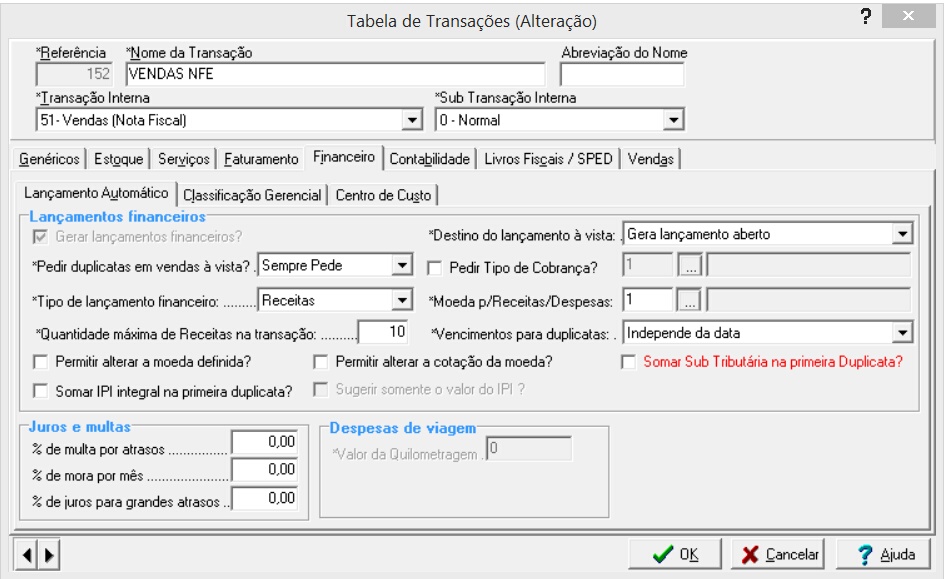946x579 pixels.
Task: Click the Nome da Transação field
Action: [x=335, y=74]
